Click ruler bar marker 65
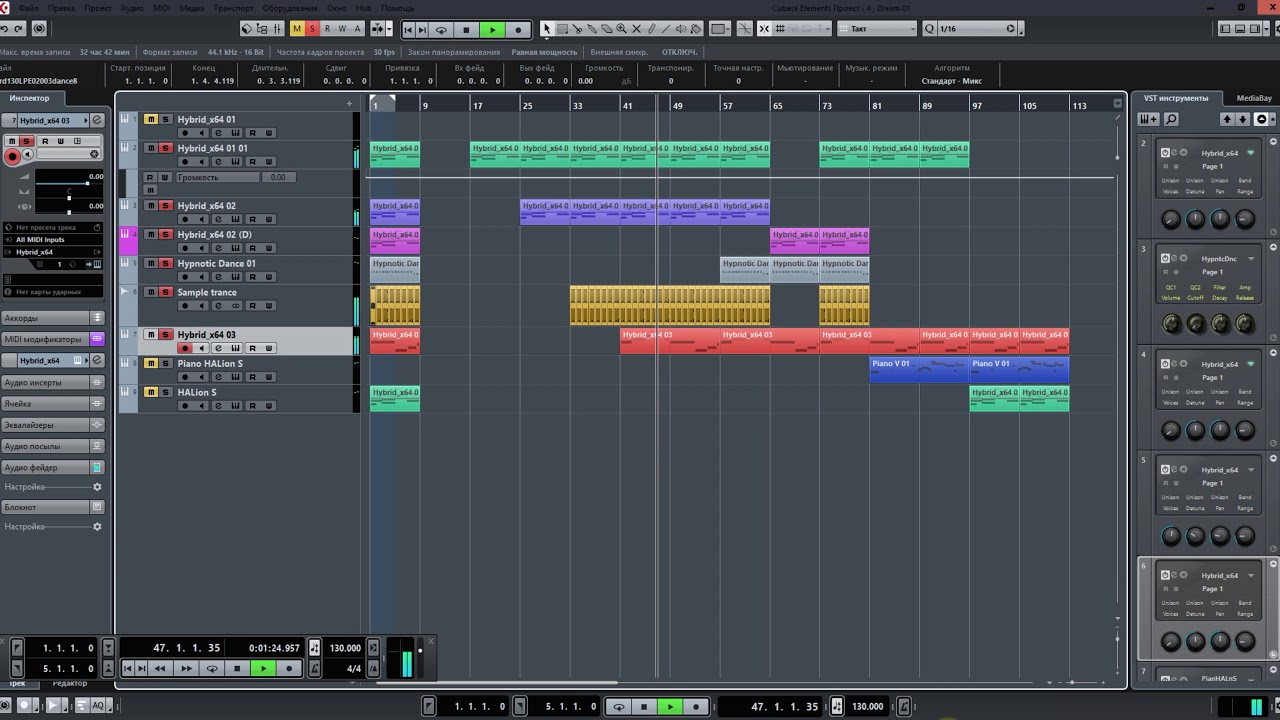This screenshot has height=720, width=1280. (x=777, y=105)
